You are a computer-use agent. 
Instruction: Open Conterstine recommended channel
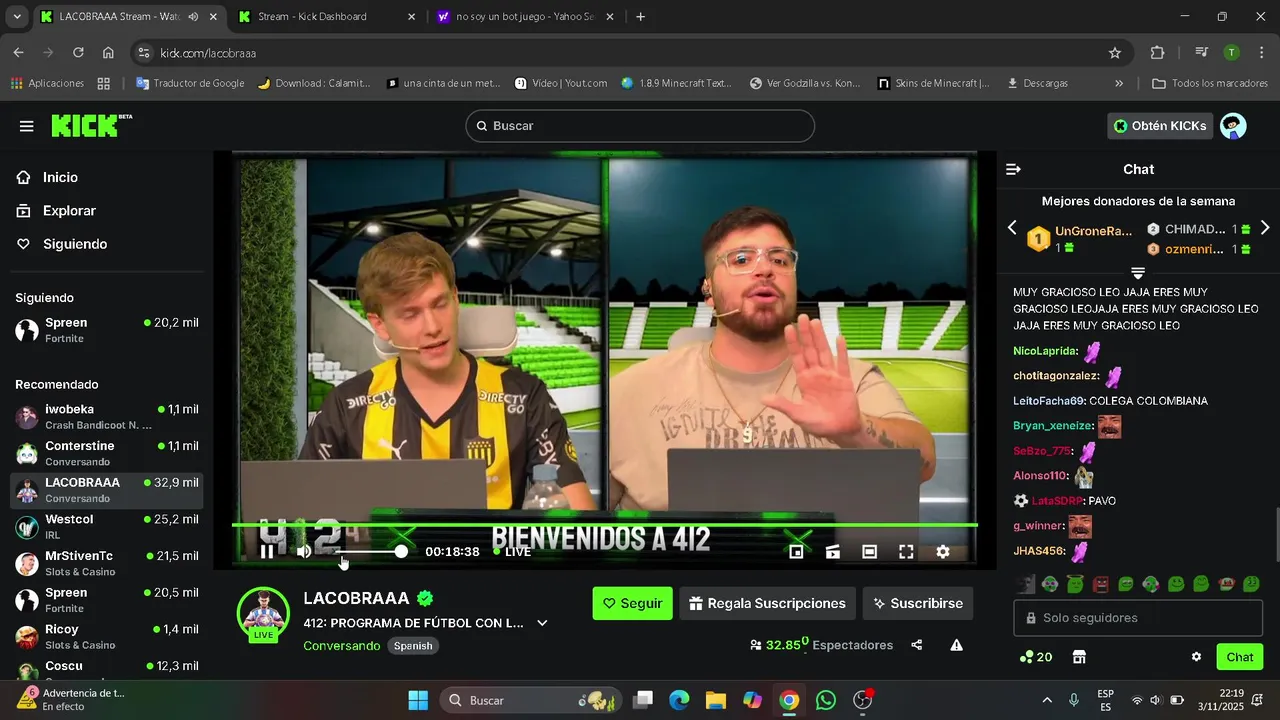107,453
